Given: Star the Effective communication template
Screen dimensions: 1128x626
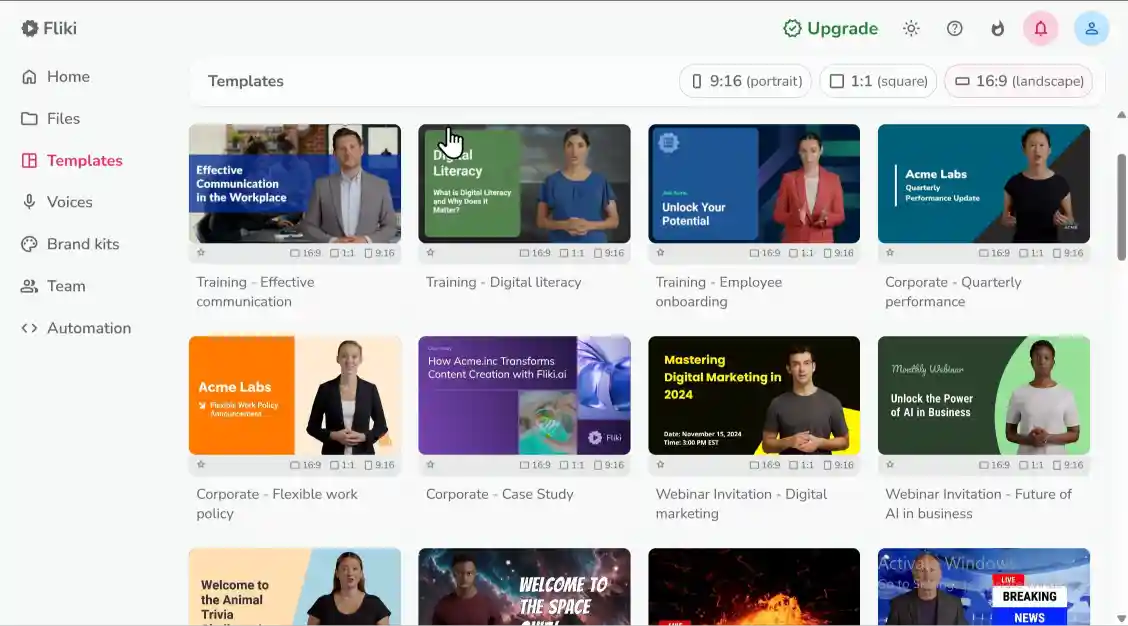Looking at the screenshot, I should tap(201, 253).
